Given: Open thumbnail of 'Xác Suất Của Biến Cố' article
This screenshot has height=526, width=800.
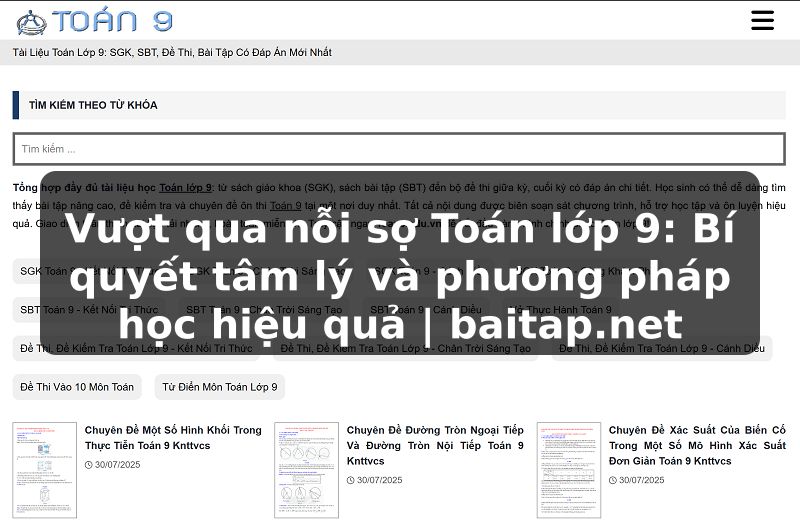Looking at the screenshot, I should [x=569, y=470].
